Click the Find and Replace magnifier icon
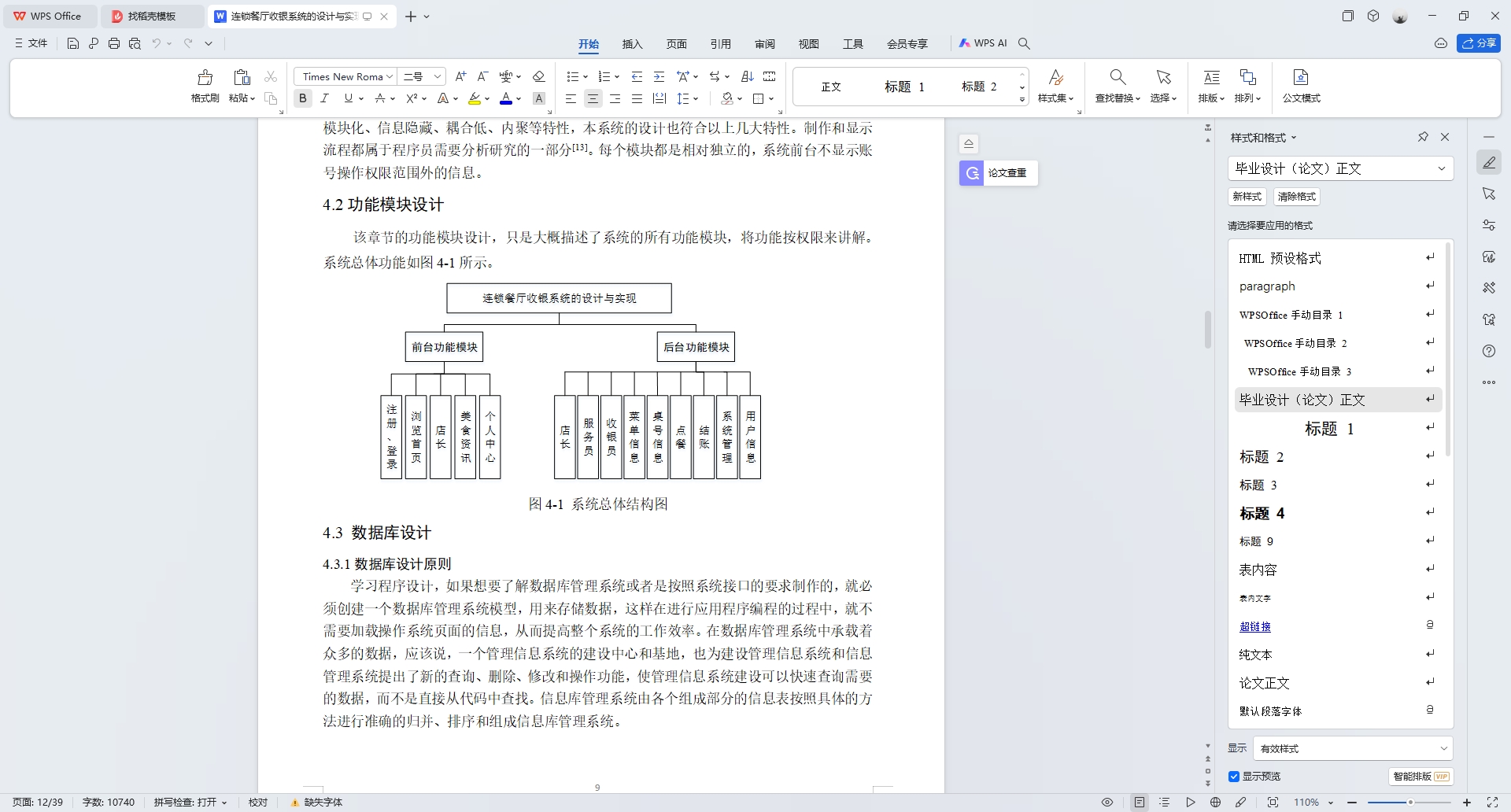The height and width of the screenshot is (812, 1511). pyautogui.click(x=1117, y=77)
